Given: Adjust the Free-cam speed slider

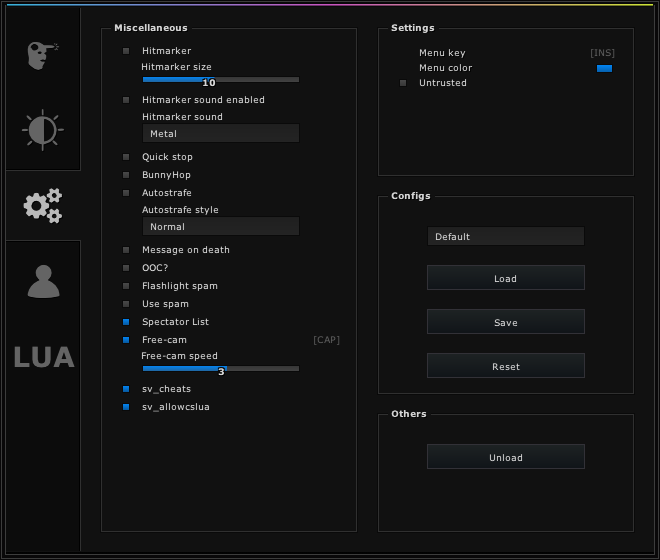Looking at the screenshot, I should tap(221, 368).
